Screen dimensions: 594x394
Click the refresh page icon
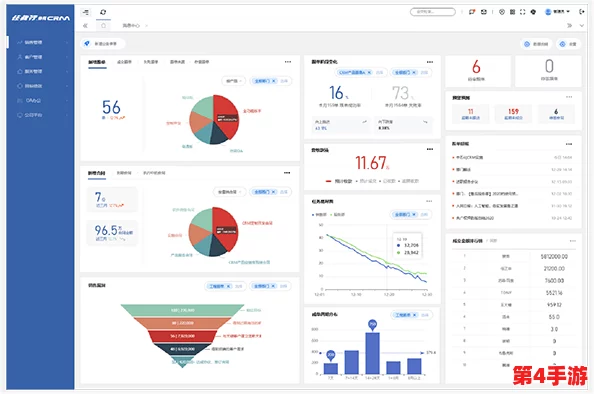103,12
